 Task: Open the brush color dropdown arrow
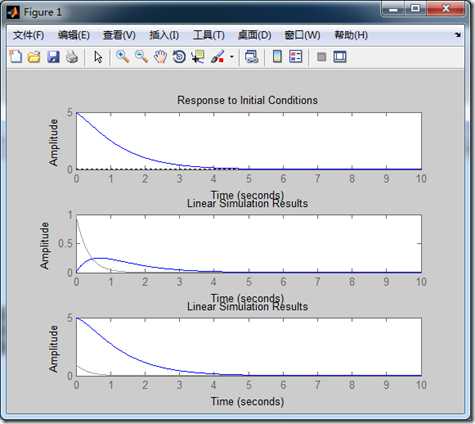click(x=232, y=57)
